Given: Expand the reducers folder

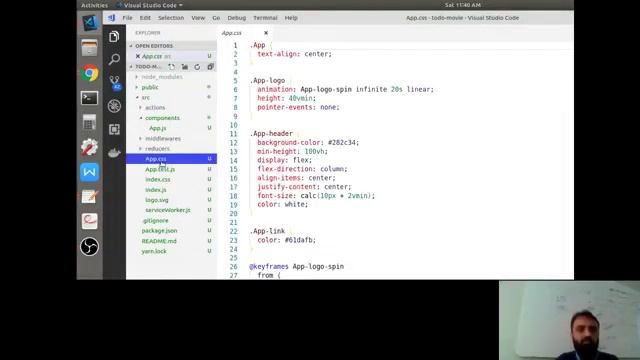Looking at the screenshot, I should click(157, 149).
